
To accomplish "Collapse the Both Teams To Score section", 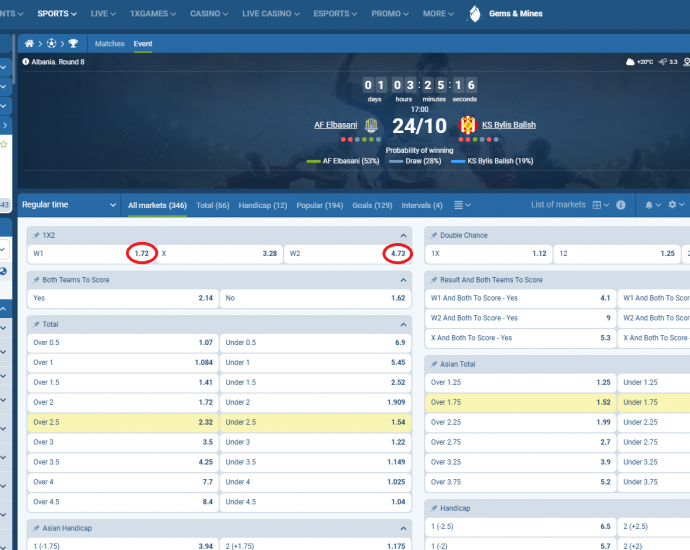I will [403, 280].
